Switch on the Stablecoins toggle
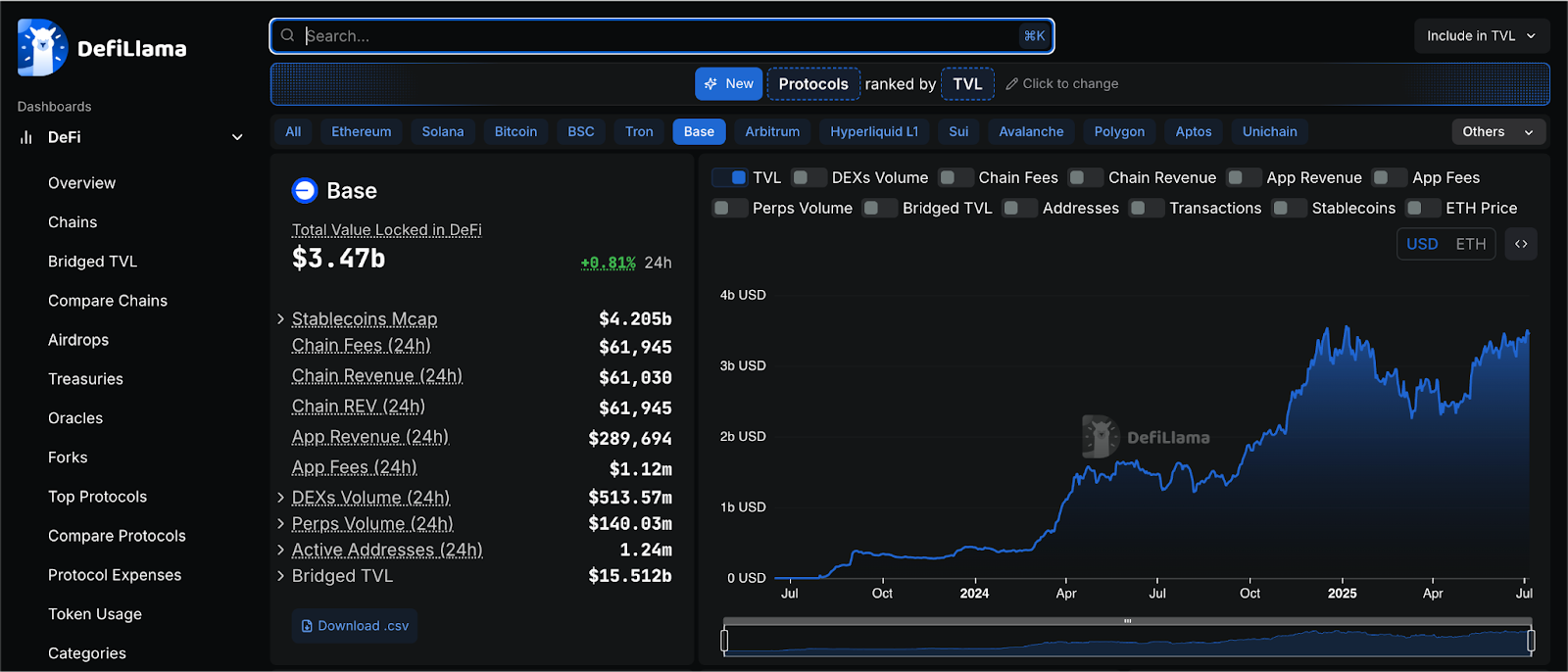The width and height of the screenshot is (1568, 672). coord(1289,208)
